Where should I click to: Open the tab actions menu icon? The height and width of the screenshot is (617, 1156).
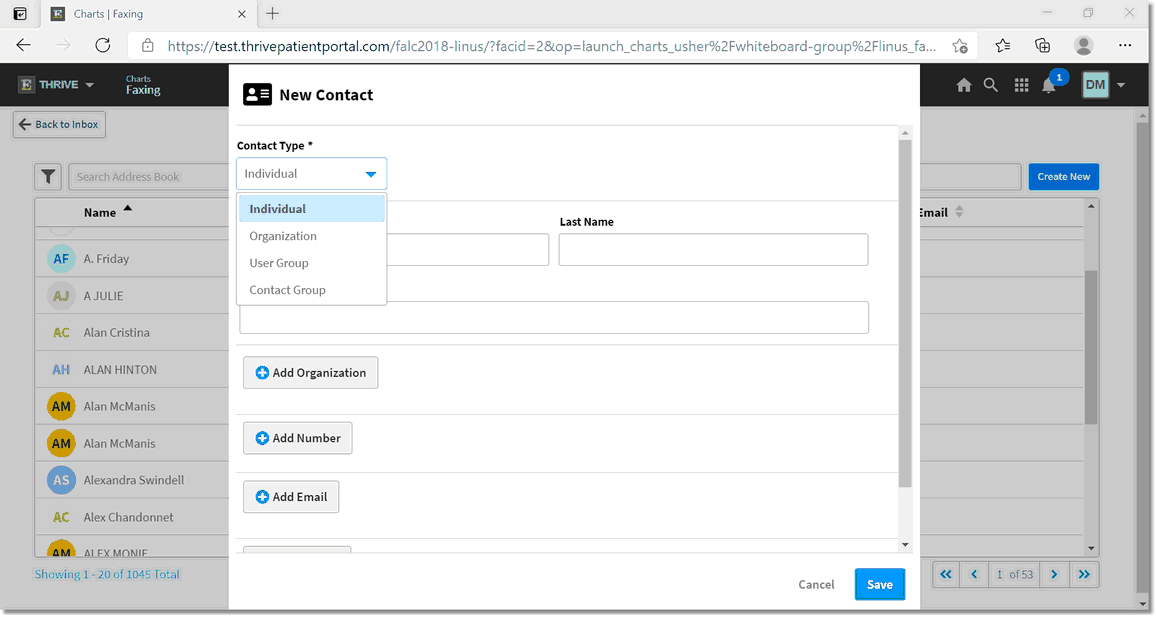pos(20,13)
